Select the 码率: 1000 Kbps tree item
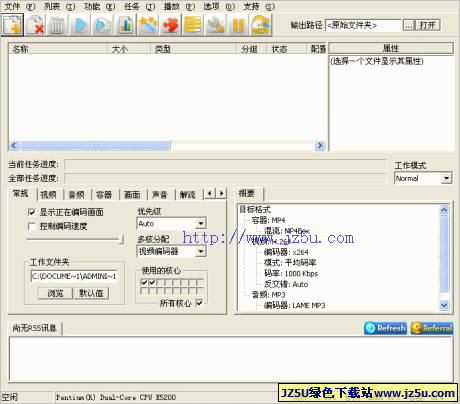 [291, 273]
